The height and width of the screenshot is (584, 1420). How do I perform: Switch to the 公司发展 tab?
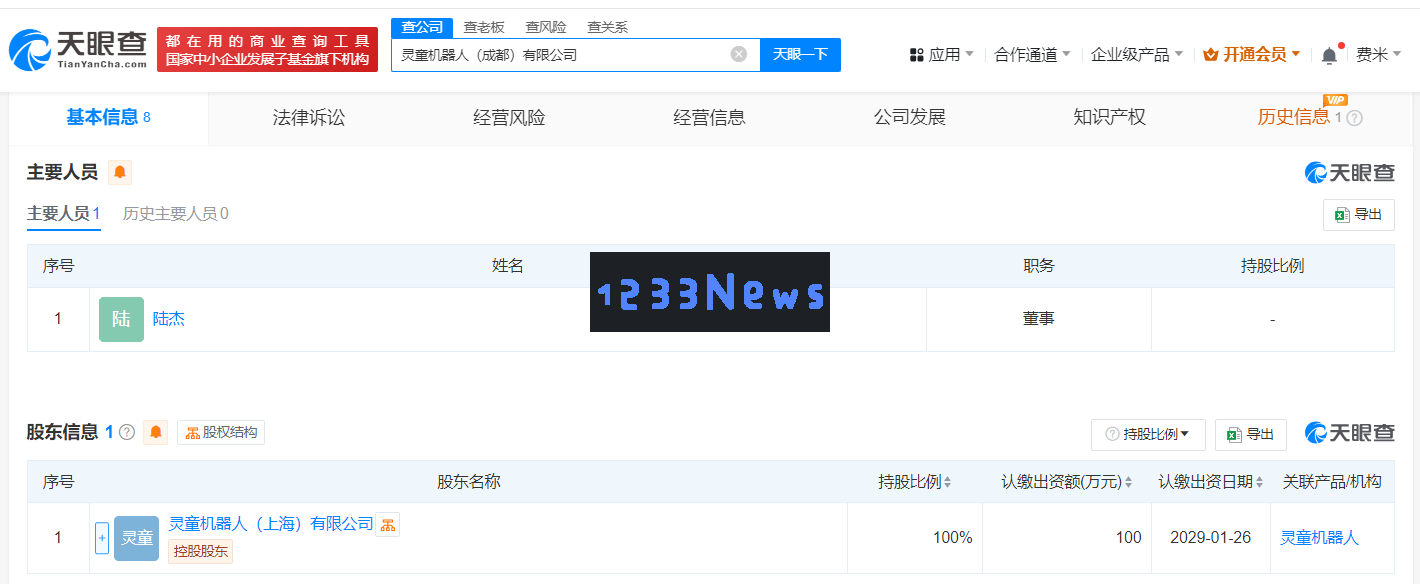pos(909,118)
